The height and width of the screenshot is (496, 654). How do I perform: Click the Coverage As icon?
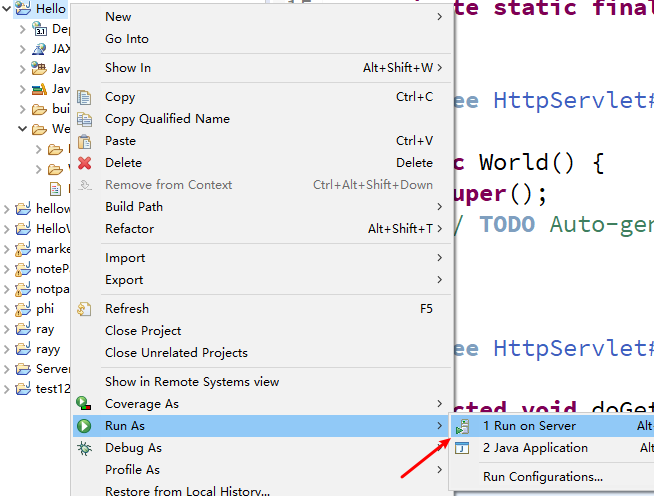point(84,403)
